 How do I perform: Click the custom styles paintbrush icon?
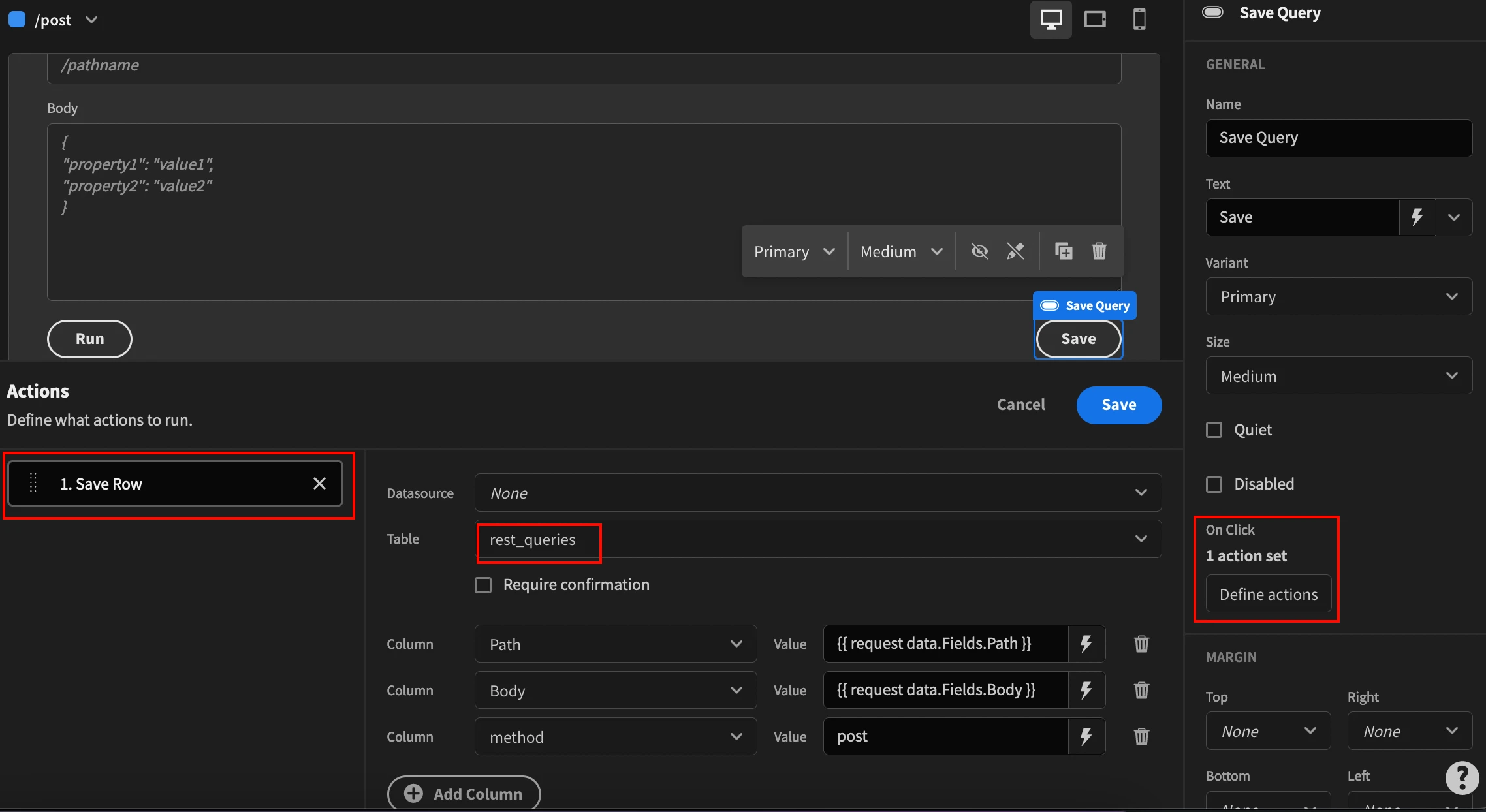(1015, 251)
